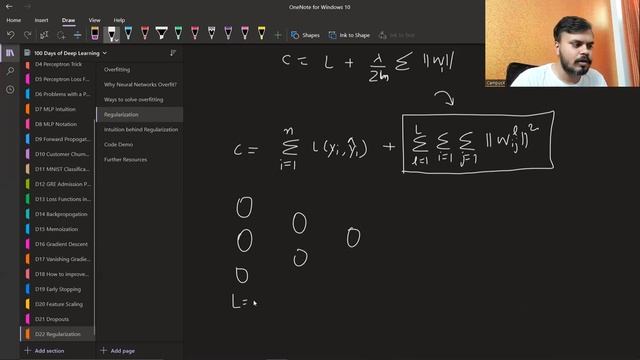Open section D7 MLP Intuition

click(x=58, y=109)
